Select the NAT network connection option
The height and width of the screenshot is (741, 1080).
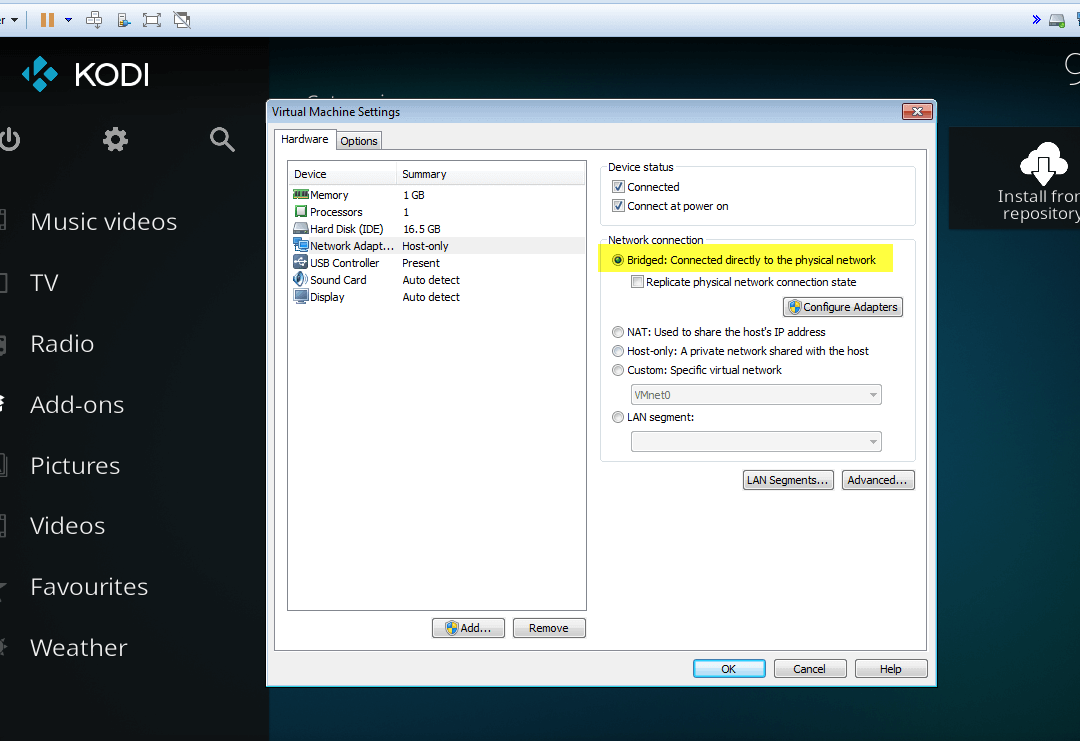click(618, 332)
